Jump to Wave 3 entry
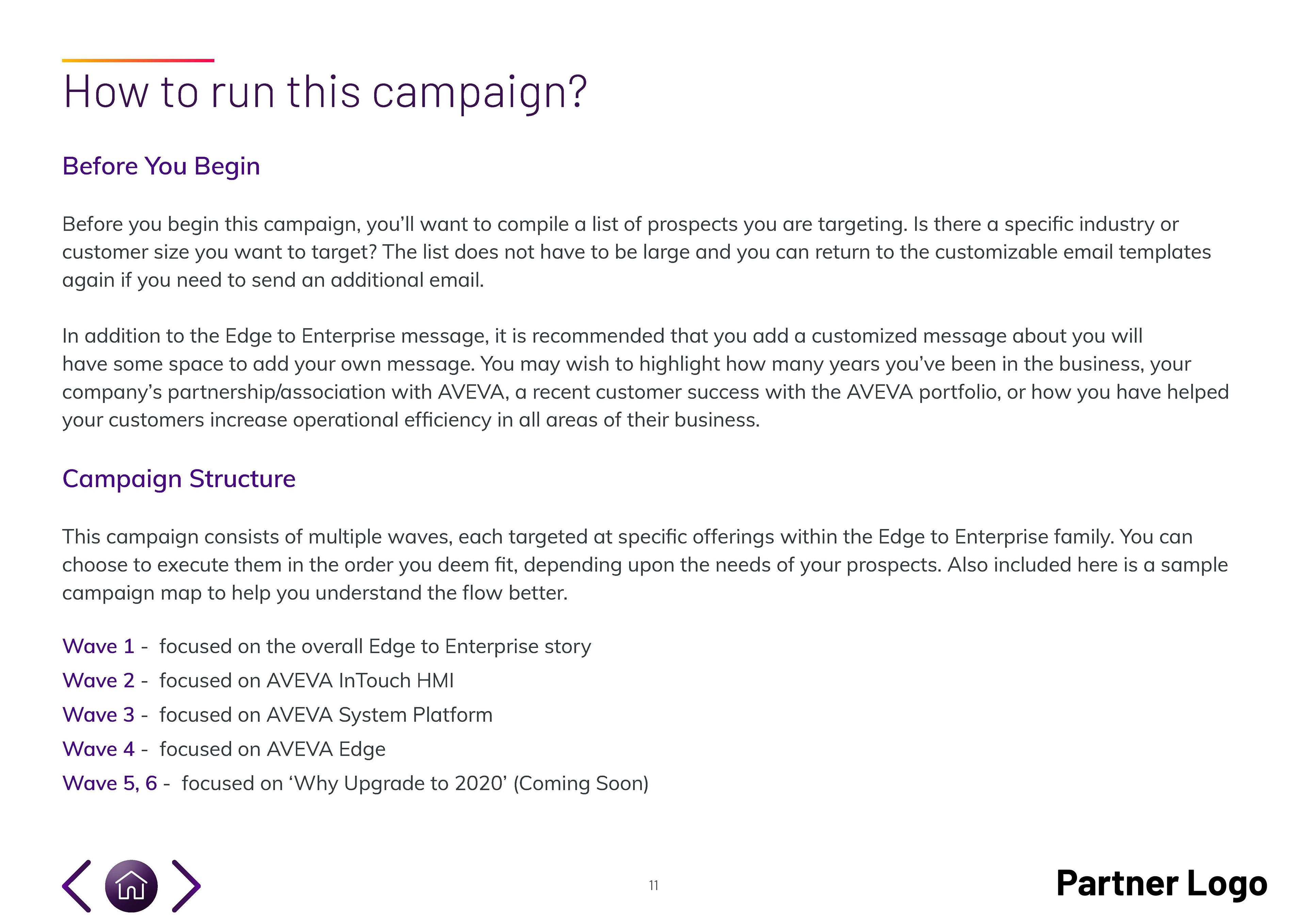Viewport: 1307px width, 924px height. pyautogui.click(x=98, y=714)
